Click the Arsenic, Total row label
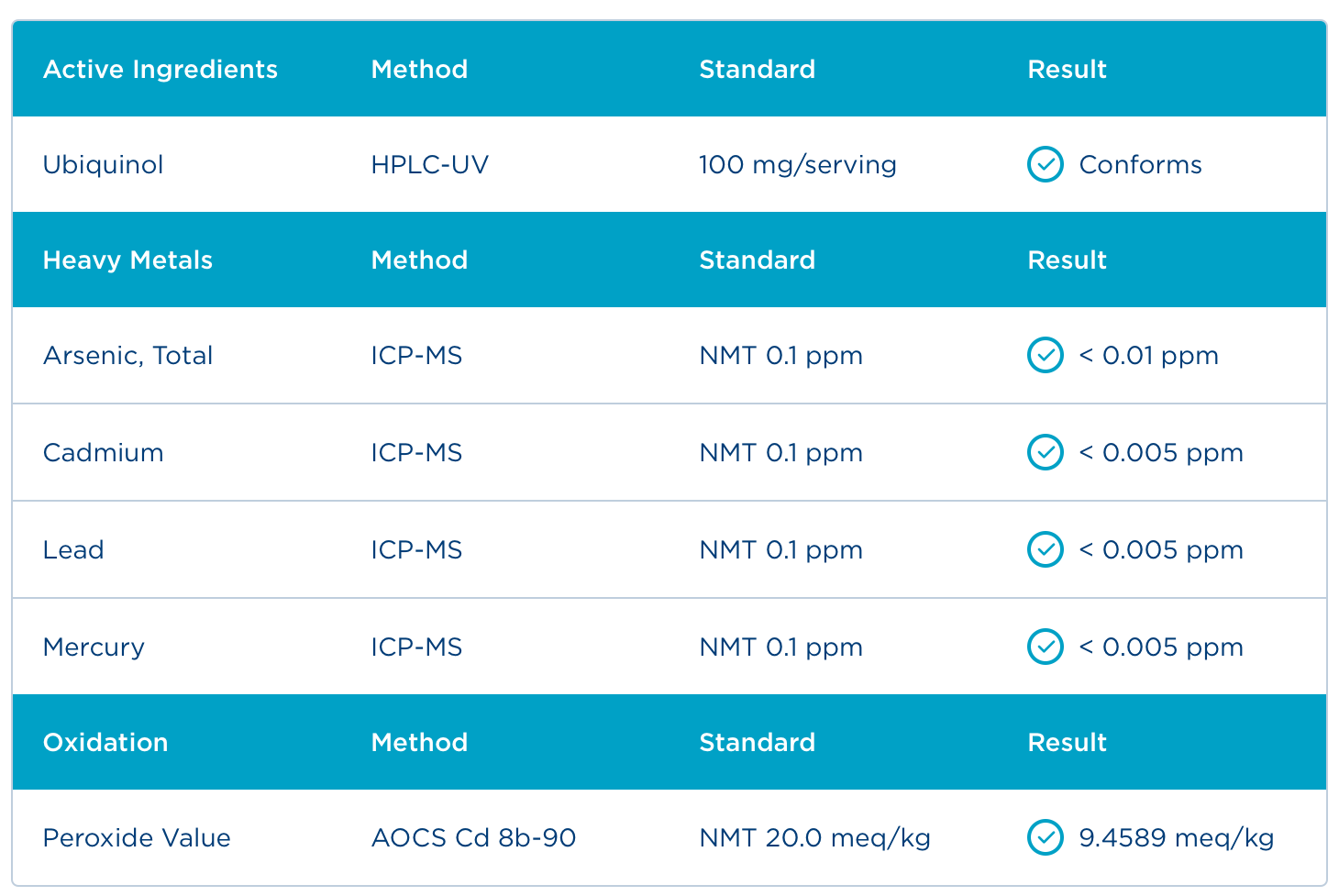Image resolution: width=1339 pixels, height=896 pixels. point(127,356)
